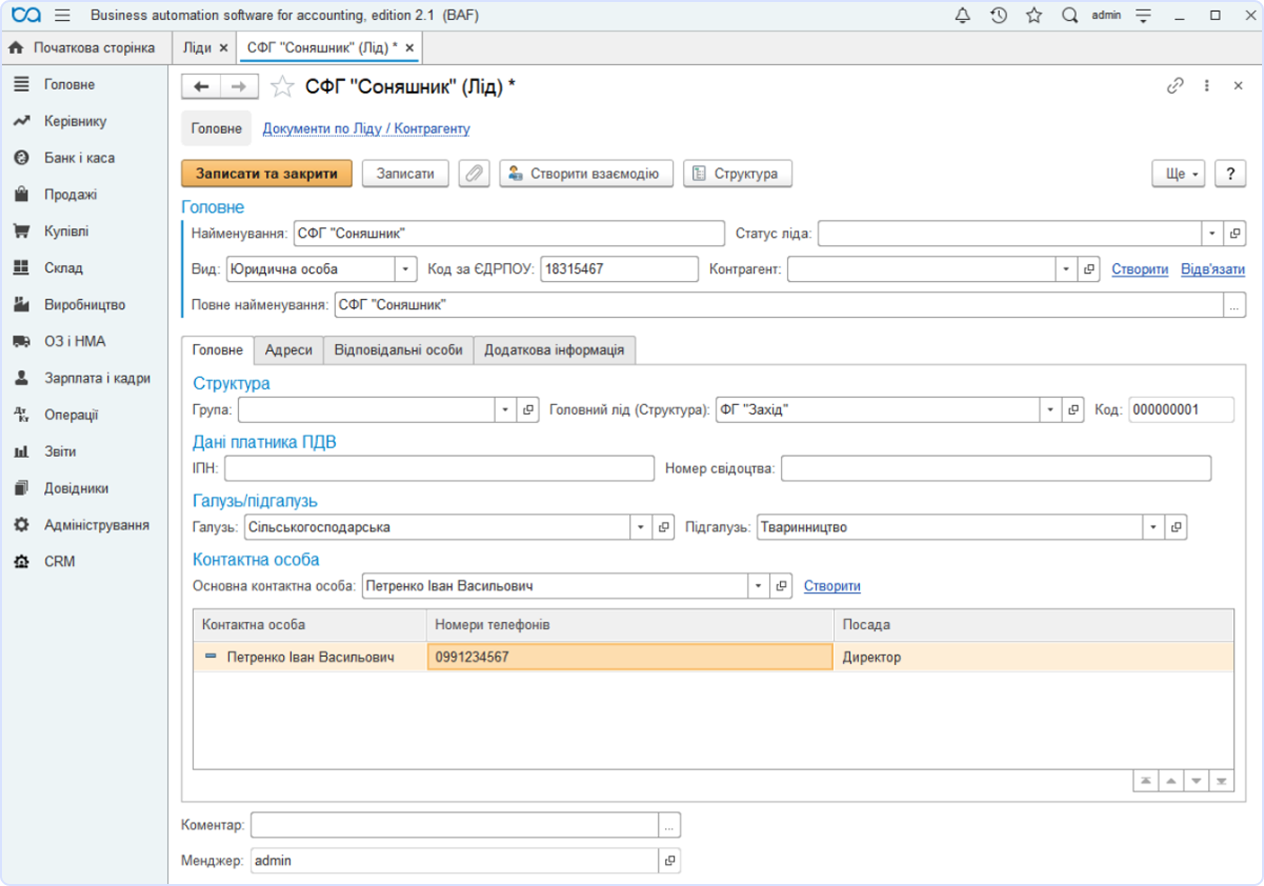Click the Найменування input field
1264x886 pixels.
click(x=509, y=233)
